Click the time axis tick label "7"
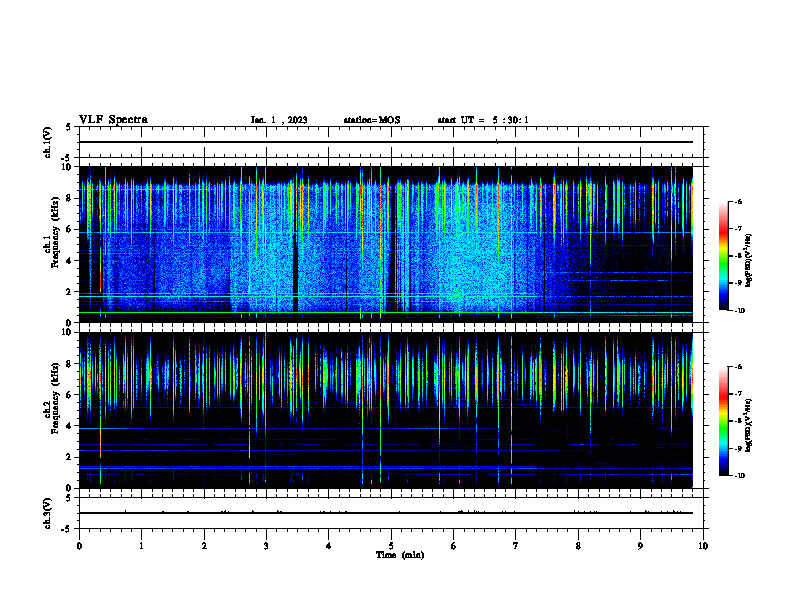Image resolution: width=792 pixels, height=612 pixels. tap(516, 546)
